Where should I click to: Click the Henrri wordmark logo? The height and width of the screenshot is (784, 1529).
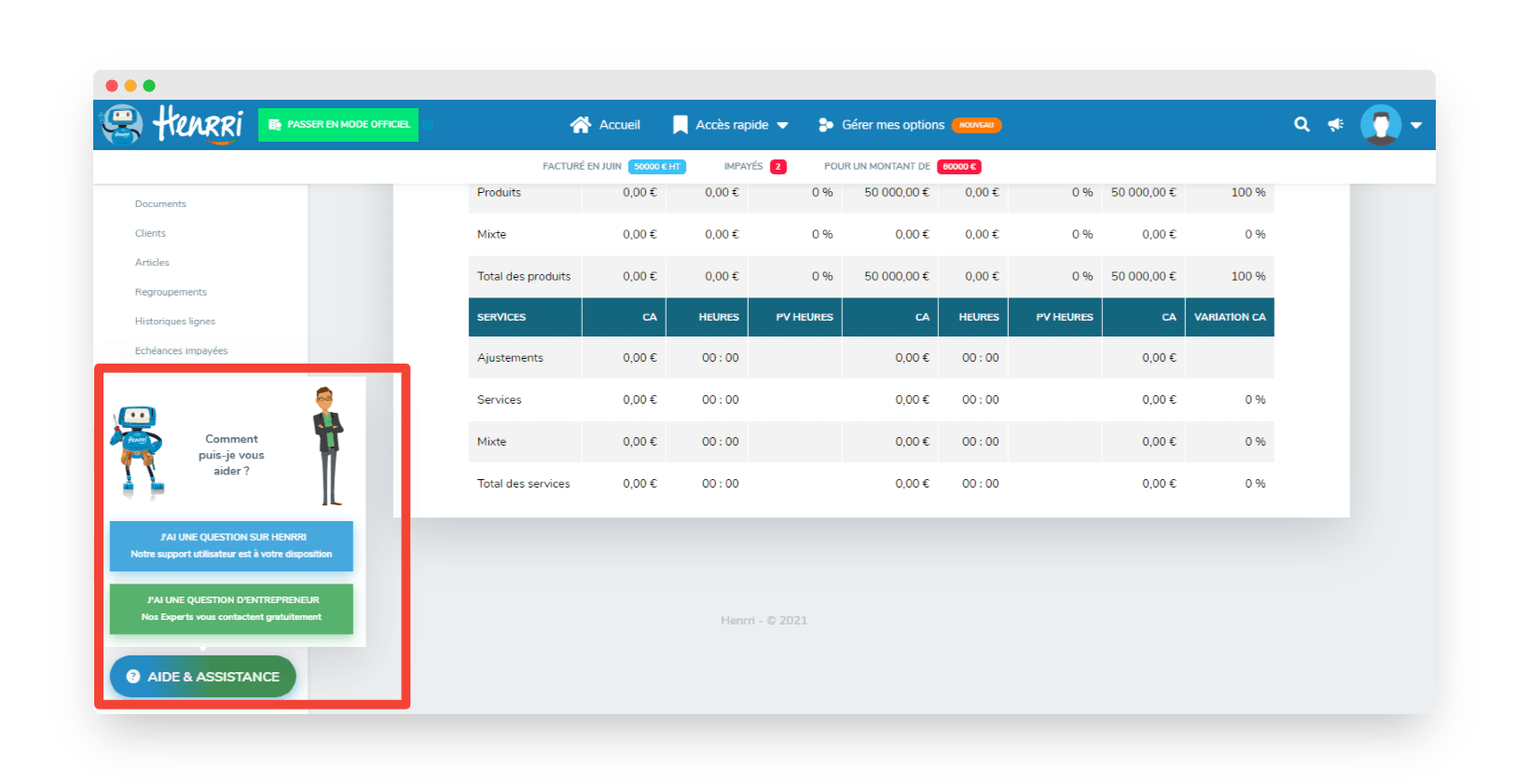(199, 124)
